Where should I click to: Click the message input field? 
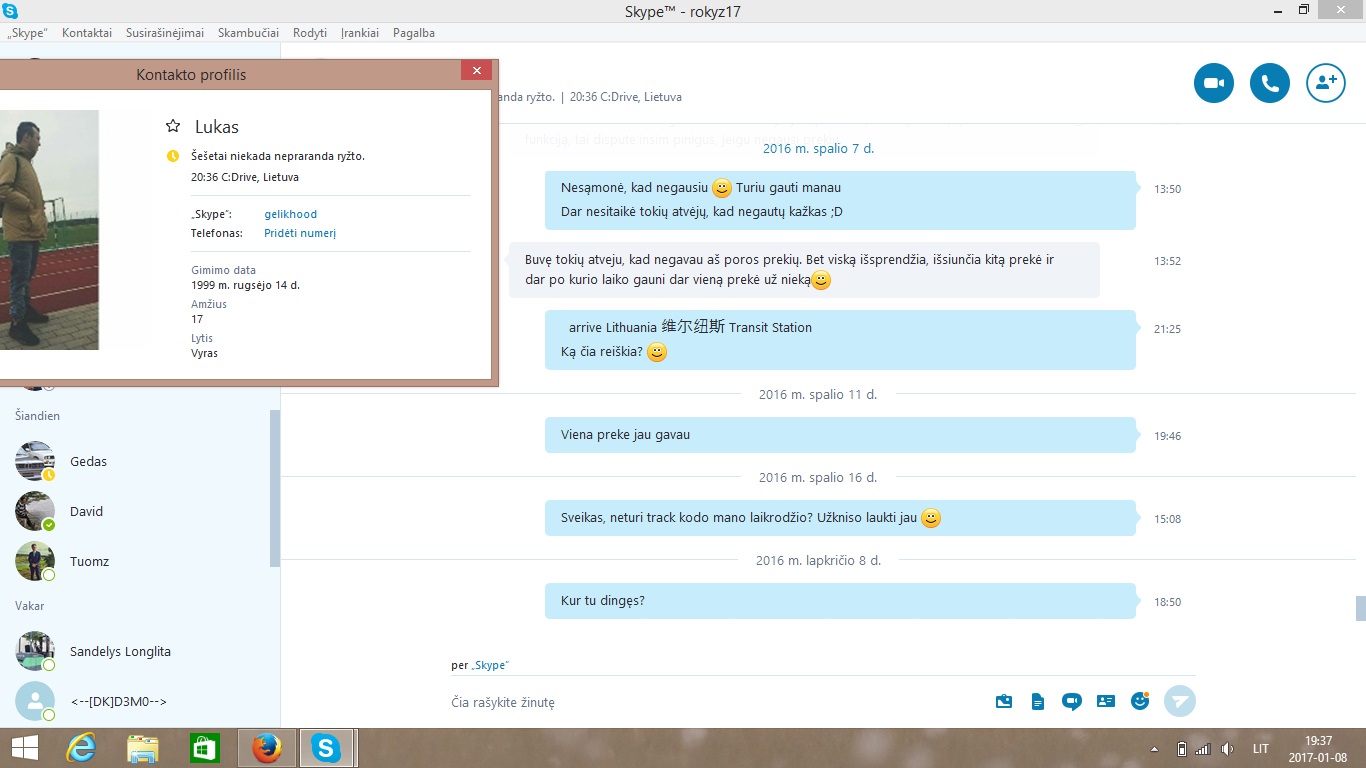715,702
